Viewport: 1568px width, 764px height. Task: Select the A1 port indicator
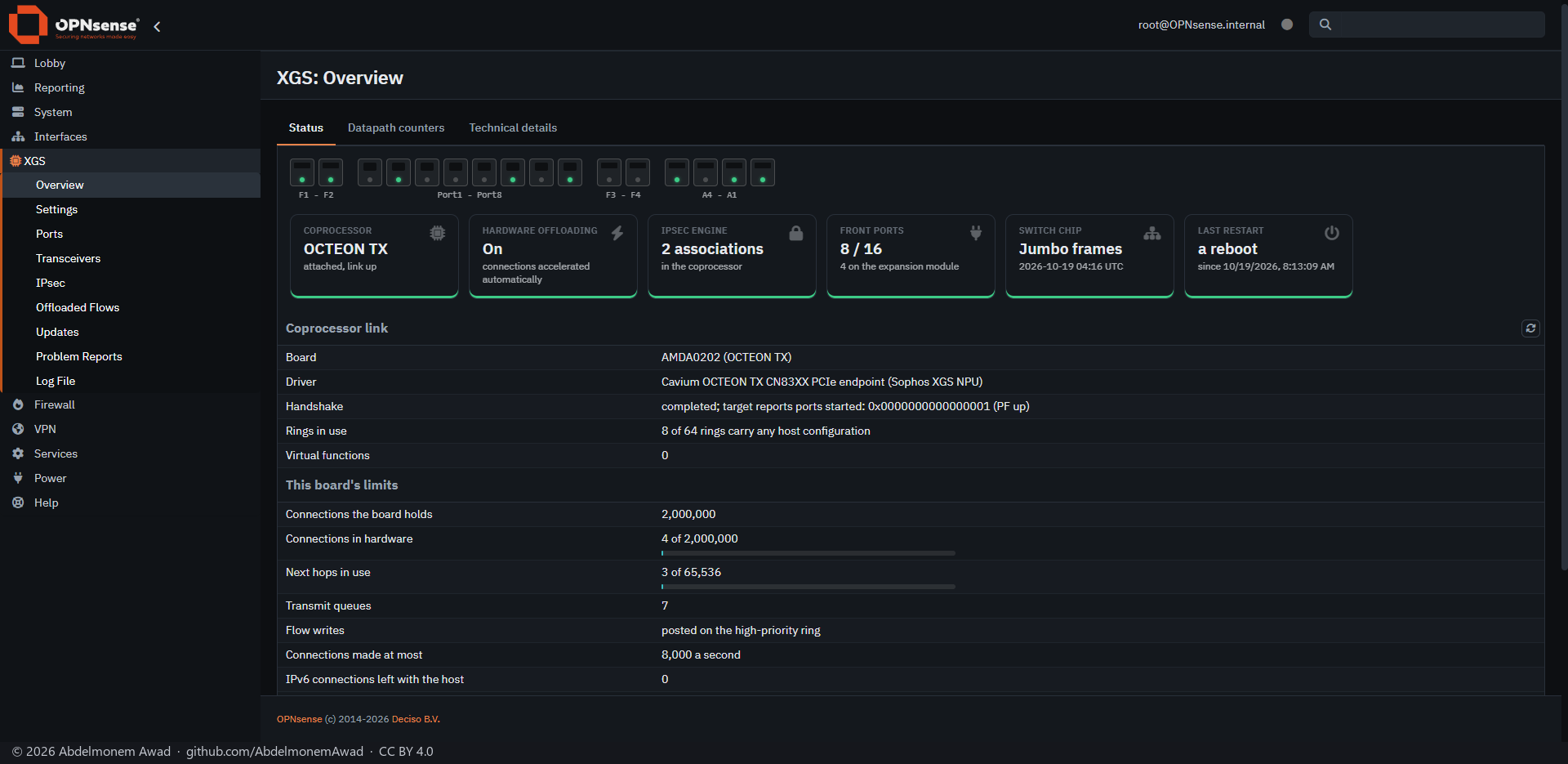pos(763,172)
